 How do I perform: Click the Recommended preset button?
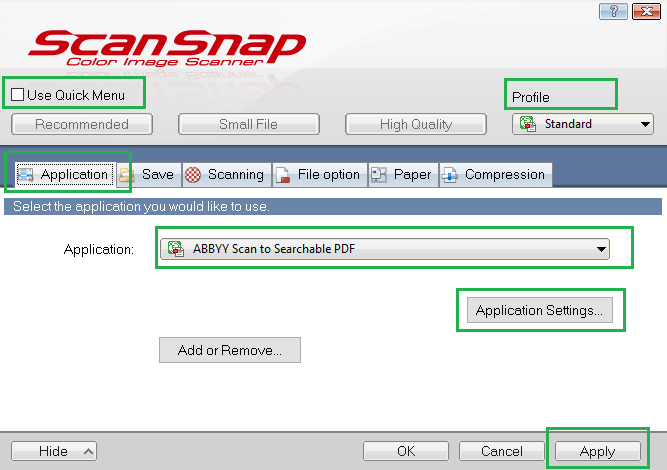(x=82, y=124)
